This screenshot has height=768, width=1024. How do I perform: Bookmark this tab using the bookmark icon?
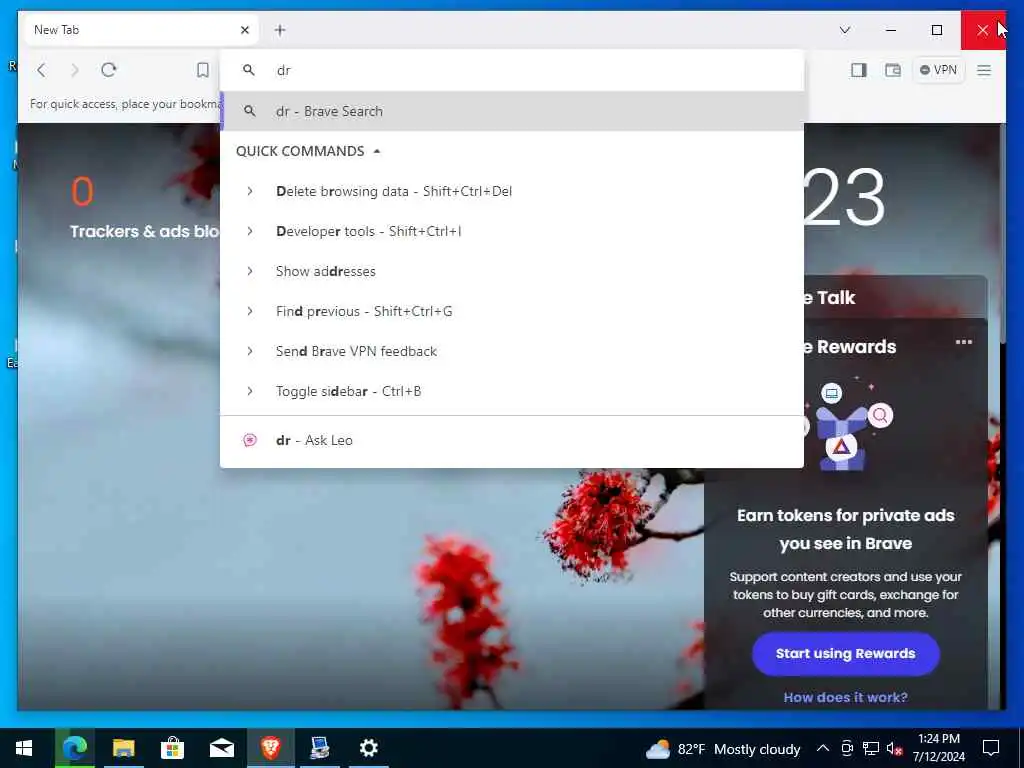click(202, 70)
